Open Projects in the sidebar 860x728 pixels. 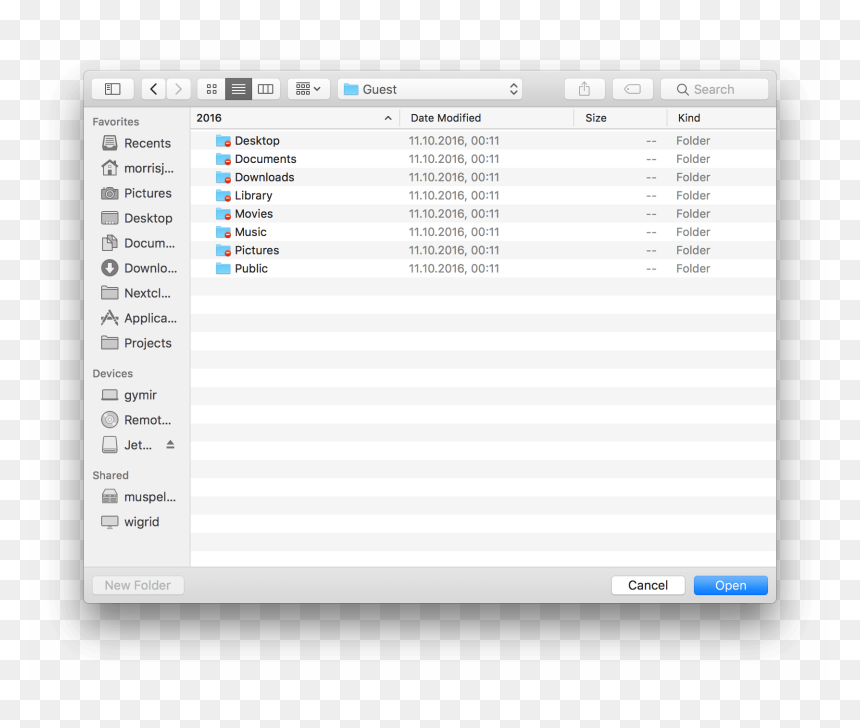point(137,343)
